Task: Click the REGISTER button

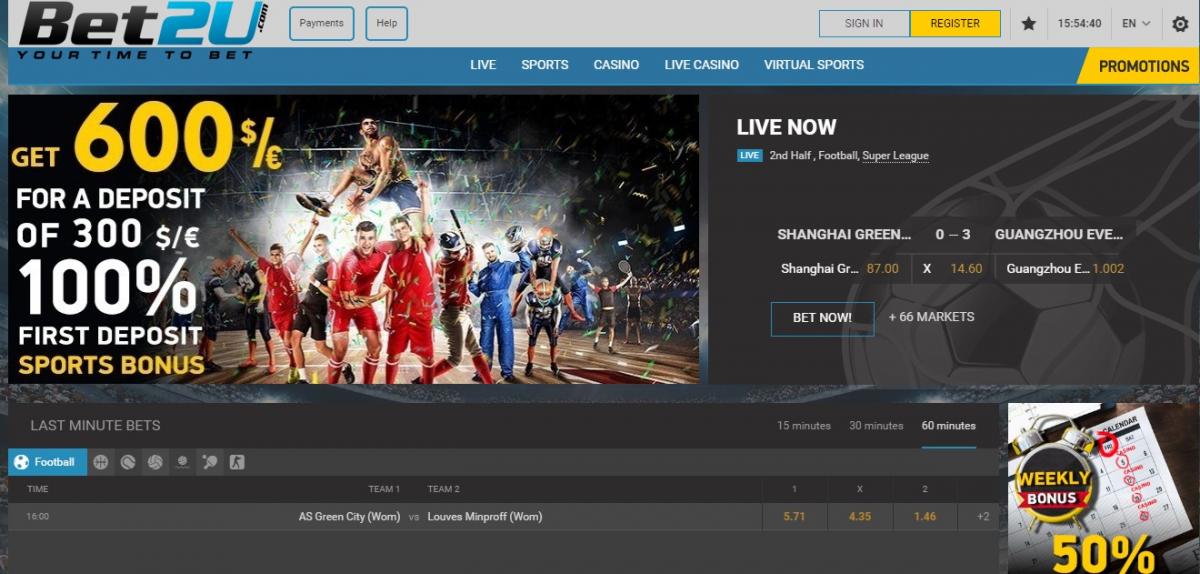Action: pos(955,23)
